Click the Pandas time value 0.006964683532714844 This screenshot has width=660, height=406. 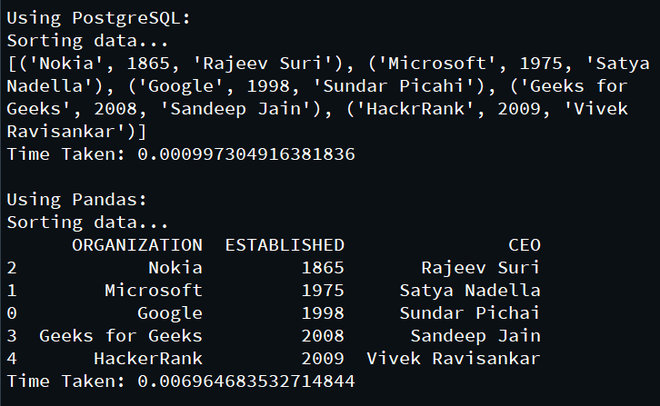point(246,381)
